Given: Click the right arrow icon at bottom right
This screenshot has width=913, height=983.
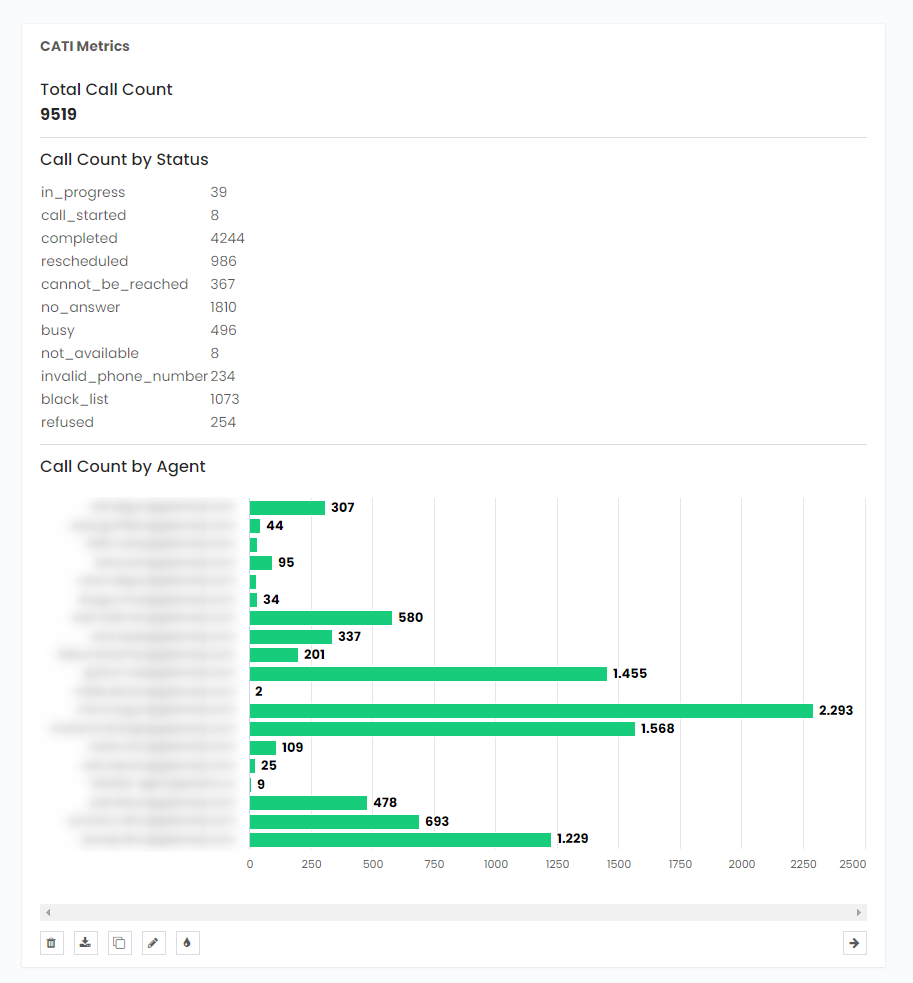Looking at the screenshot, I should click(x=854, y=942).
